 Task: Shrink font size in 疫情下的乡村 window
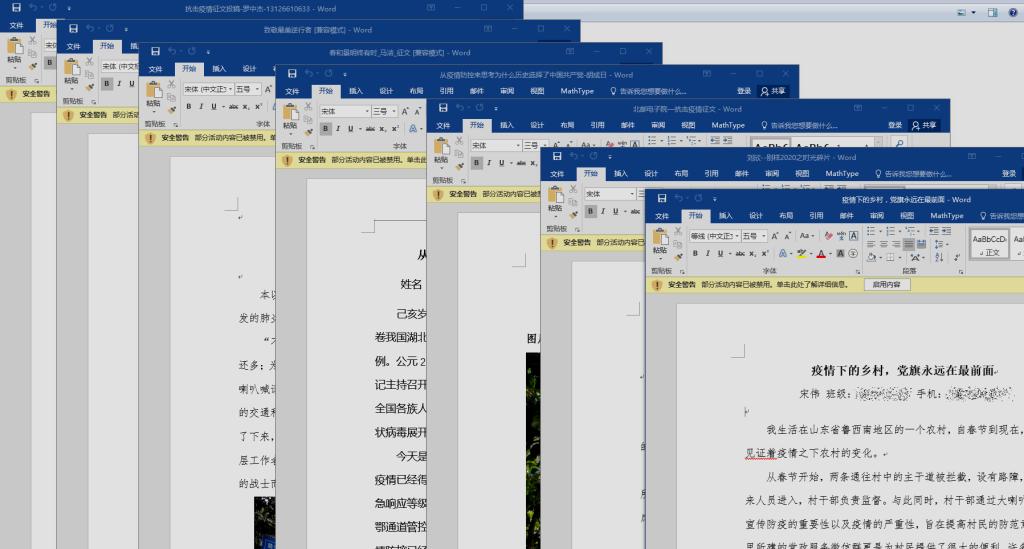[788, 236]
